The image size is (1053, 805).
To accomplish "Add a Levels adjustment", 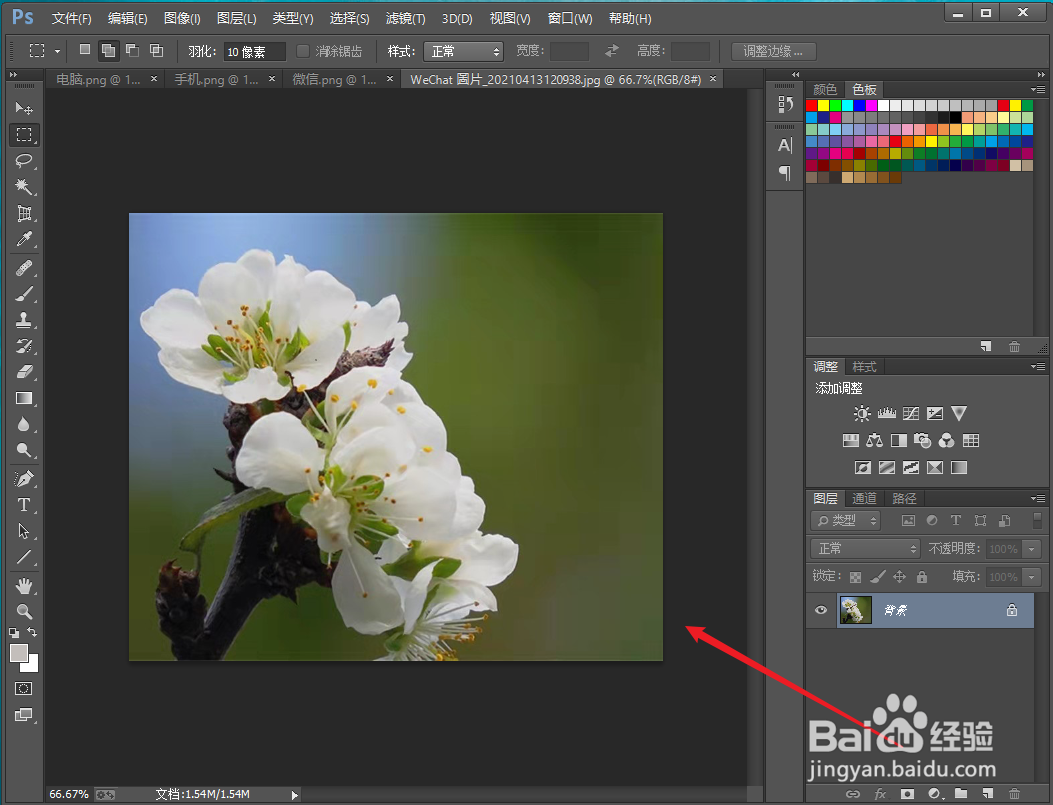I will pyautogui.click(x=886, y=414).
